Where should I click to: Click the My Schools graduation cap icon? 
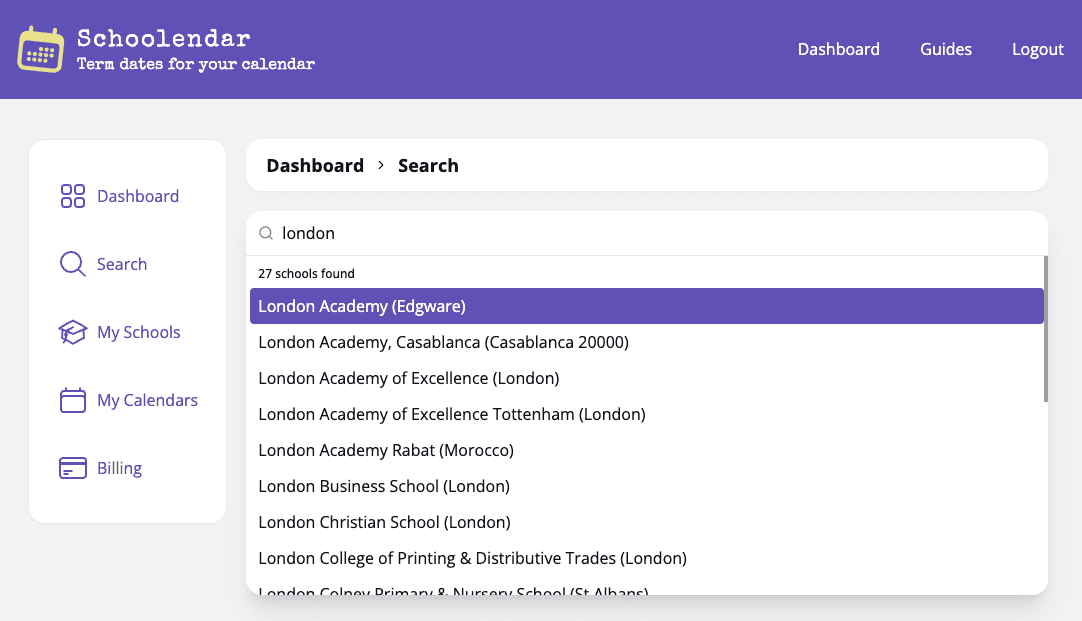(73, 332)
